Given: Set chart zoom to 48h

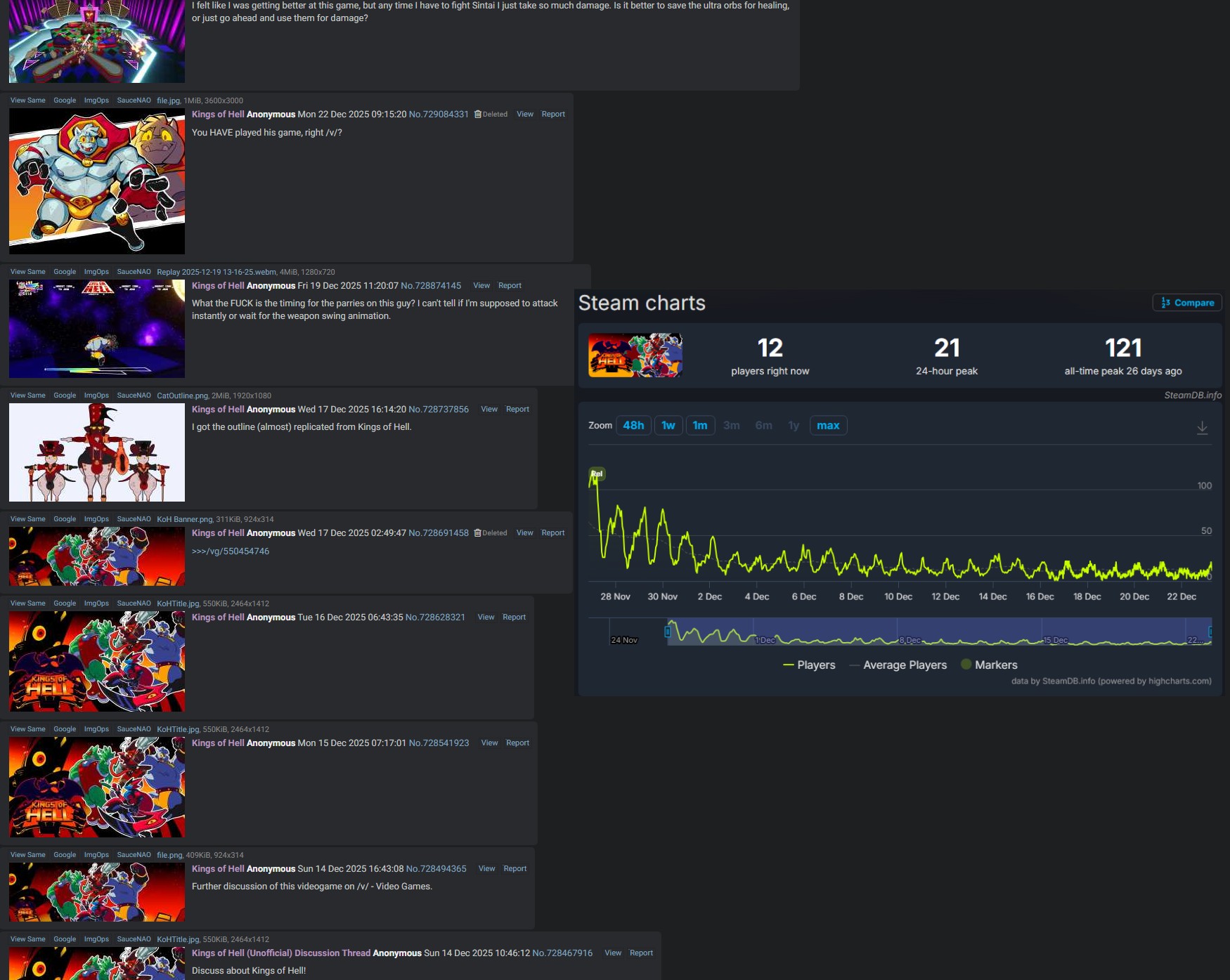Looking at the screenshot, I should 633,426.
